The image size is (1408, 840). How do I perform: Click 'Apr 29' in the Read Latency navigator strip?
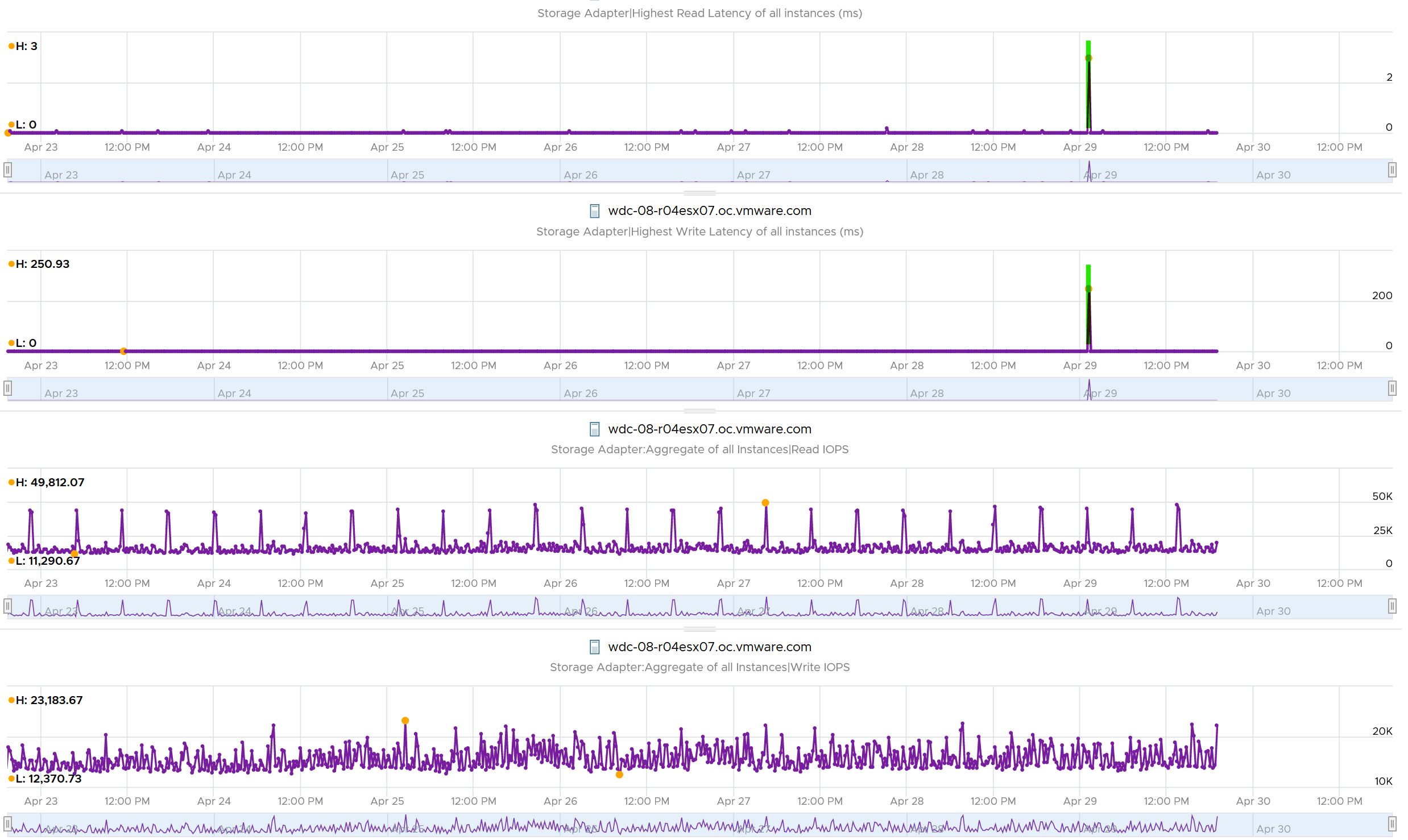[1100, 175]
